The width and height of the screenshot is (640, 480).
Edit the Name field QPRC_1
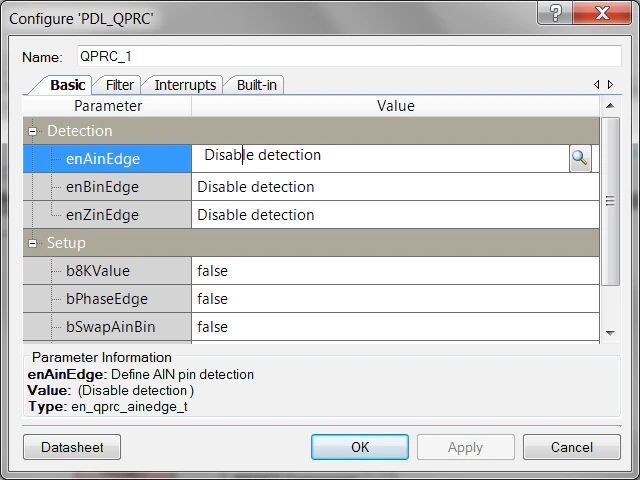tap(349, 56)
